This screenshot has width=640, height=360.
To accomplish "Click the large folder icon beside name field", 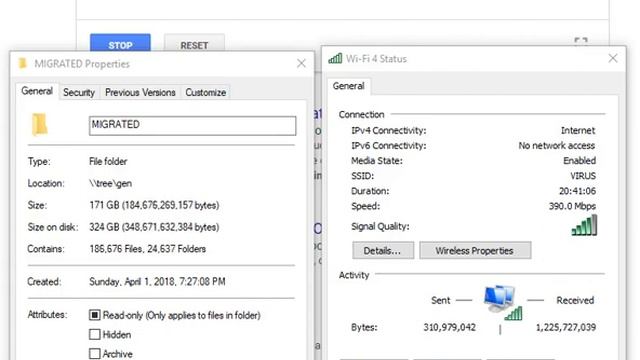I will [40, 124].
